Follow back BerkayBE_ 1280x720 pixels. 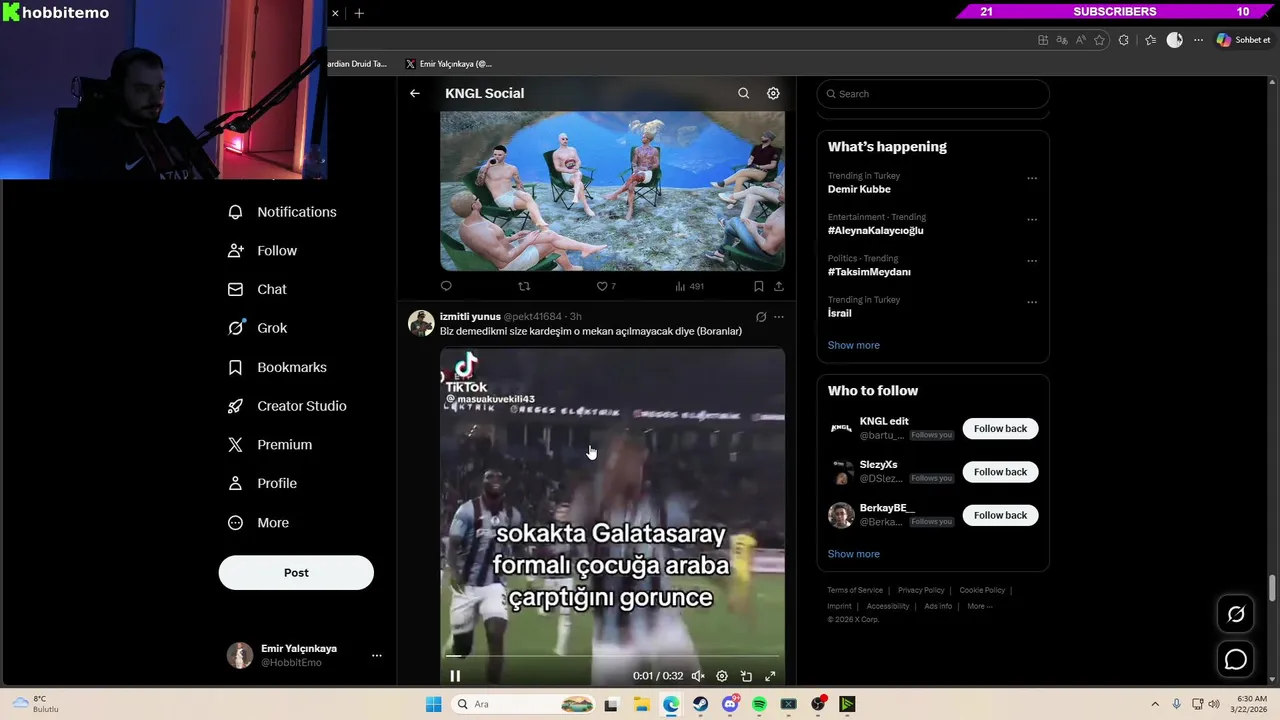tap(1000, 515)
